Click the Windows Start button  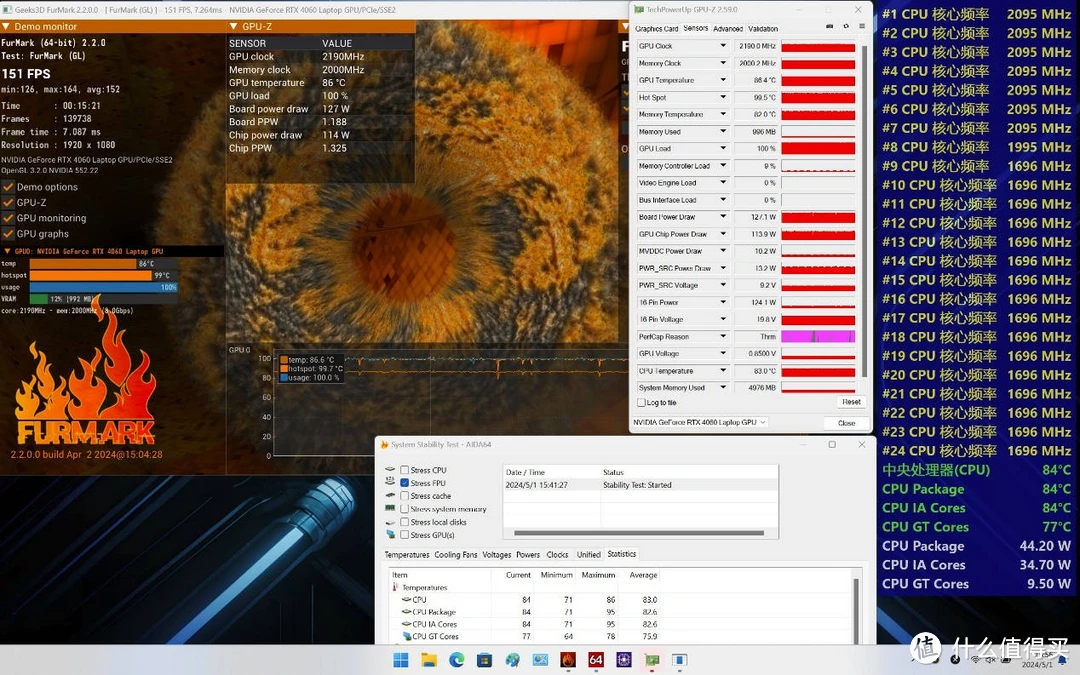pyautogui.click(x=401, y=660)
